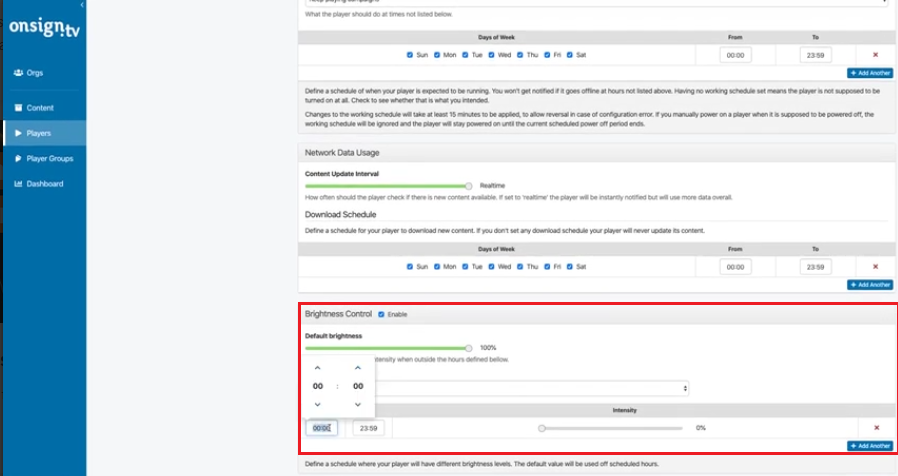Disable the Brightness Control Enable checkbox

point(381,314)
